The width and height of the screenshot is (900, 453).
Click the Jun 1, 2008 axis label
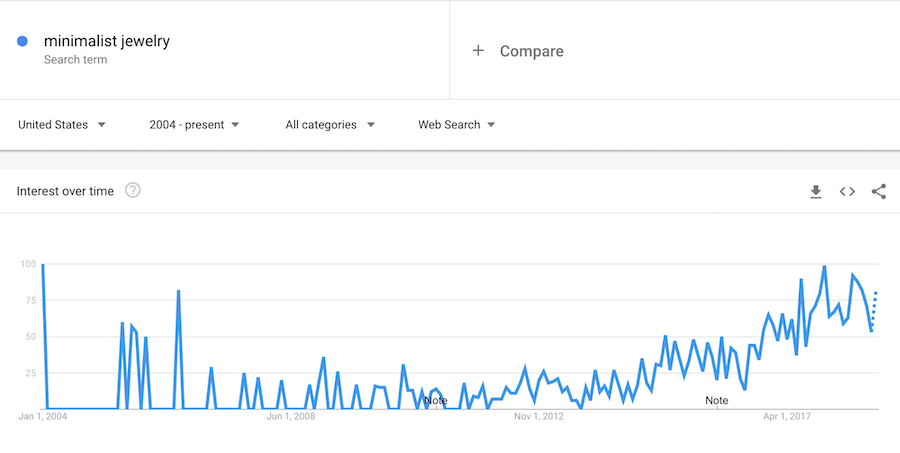291,417
